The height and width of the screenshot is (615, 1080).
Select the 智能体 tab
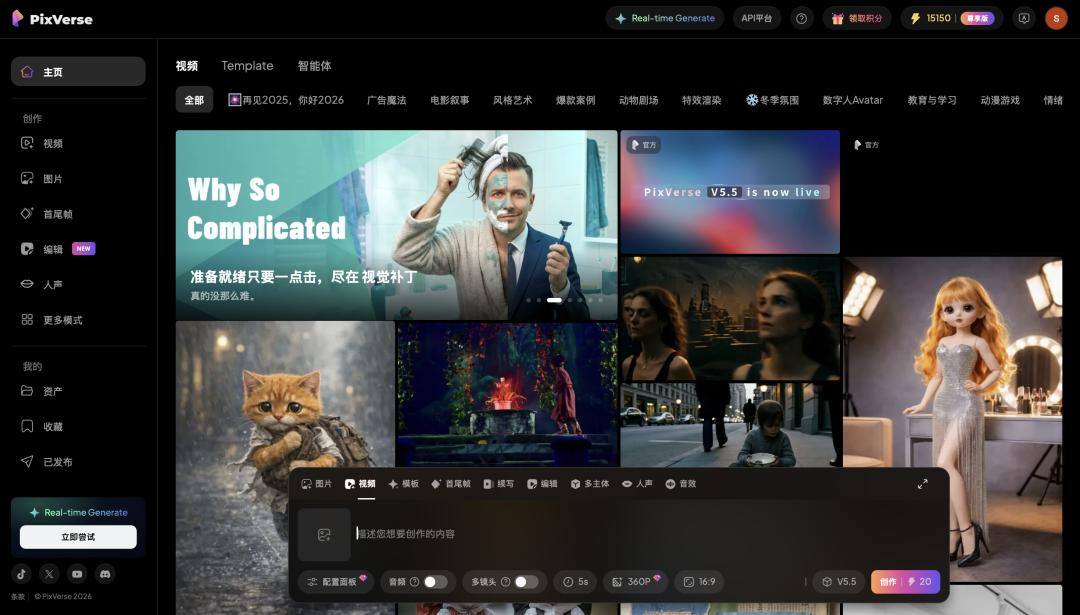[x=316, y=65]
